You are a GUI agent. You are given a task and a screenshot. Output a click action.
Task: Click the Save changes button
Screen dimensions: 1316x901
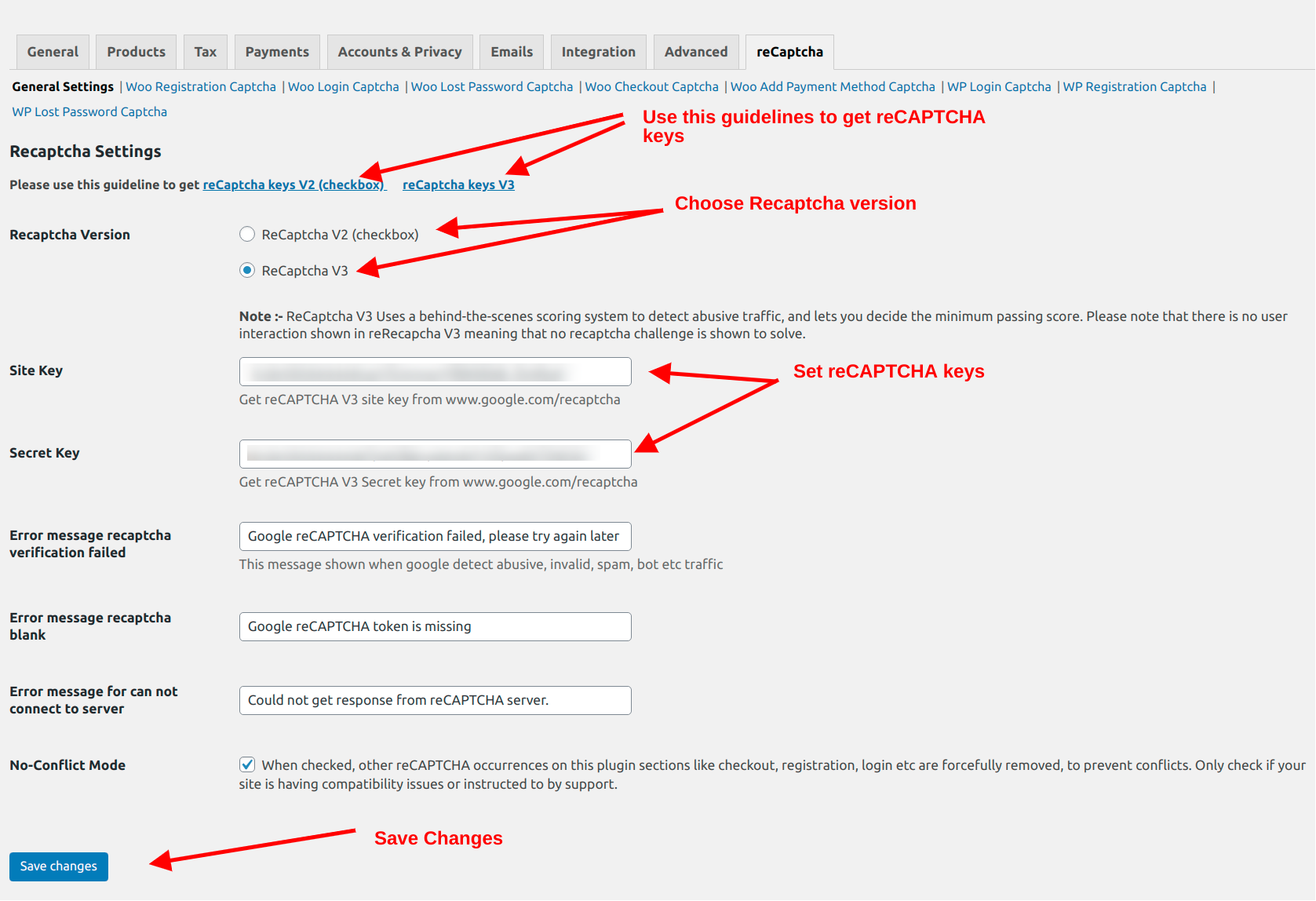point(58,866)
